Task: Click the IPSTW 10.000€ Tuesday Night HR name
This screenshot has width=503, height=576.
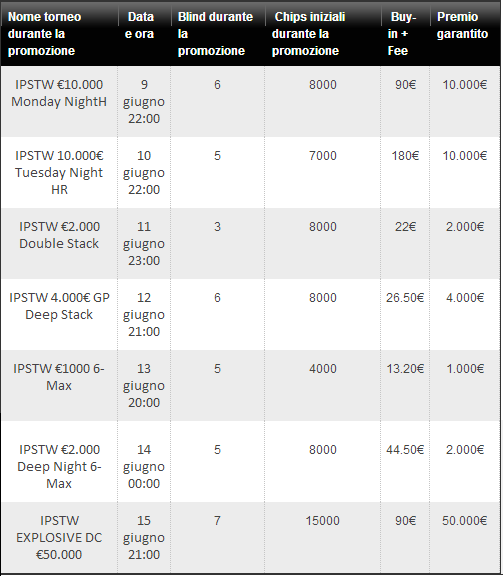Action: [59, 173]
